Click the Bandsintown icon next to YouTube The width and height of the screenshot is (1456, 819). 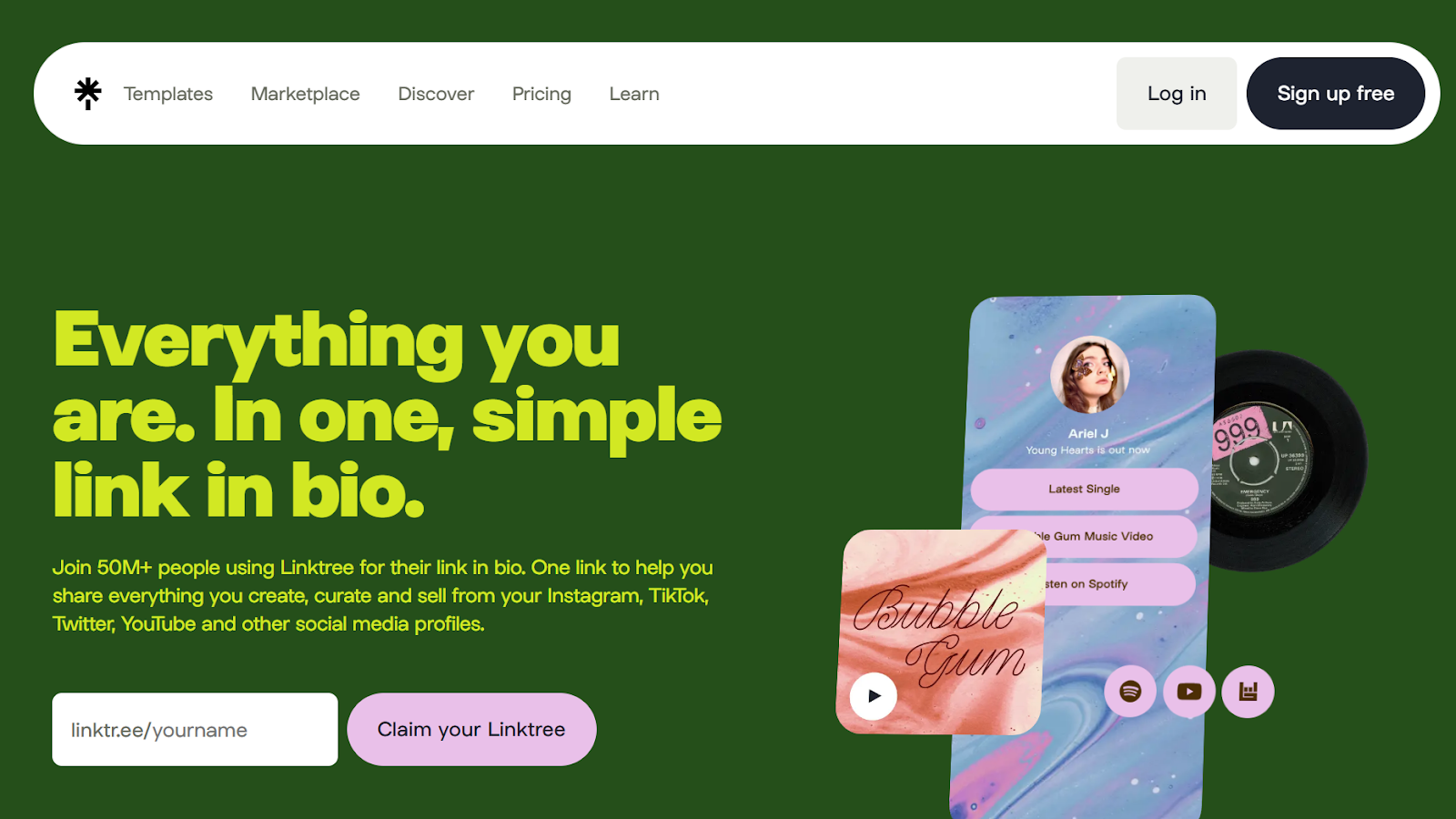[1248, 692]
